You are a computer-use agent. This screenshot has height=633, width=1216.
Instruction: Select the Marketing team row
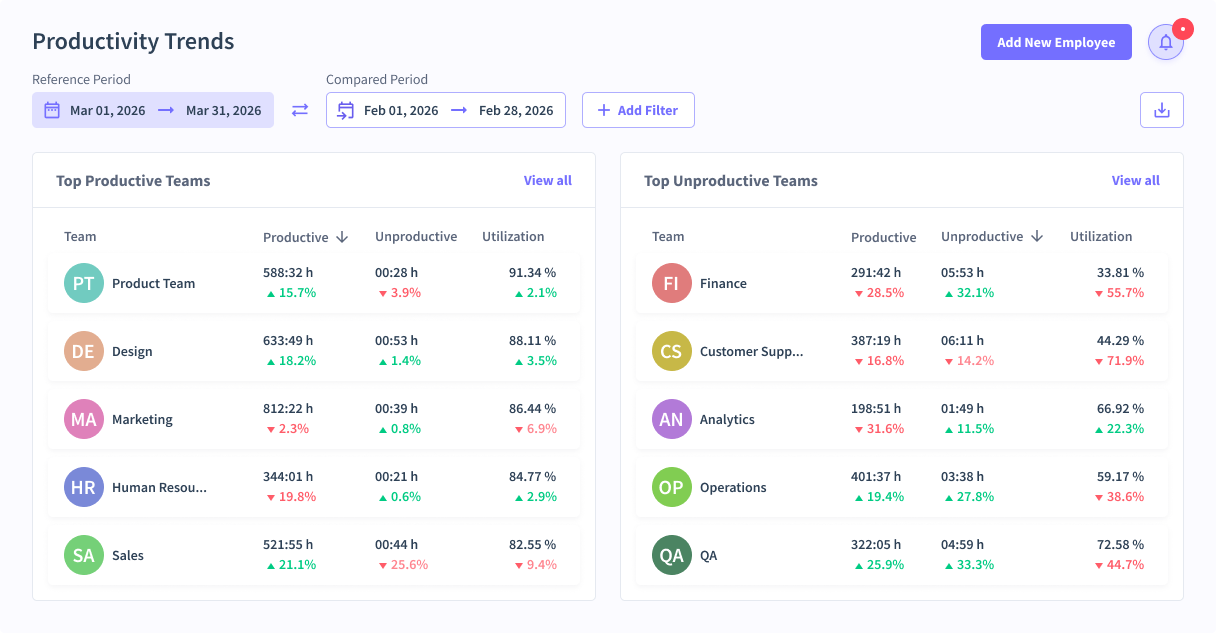tap(314, 419)
